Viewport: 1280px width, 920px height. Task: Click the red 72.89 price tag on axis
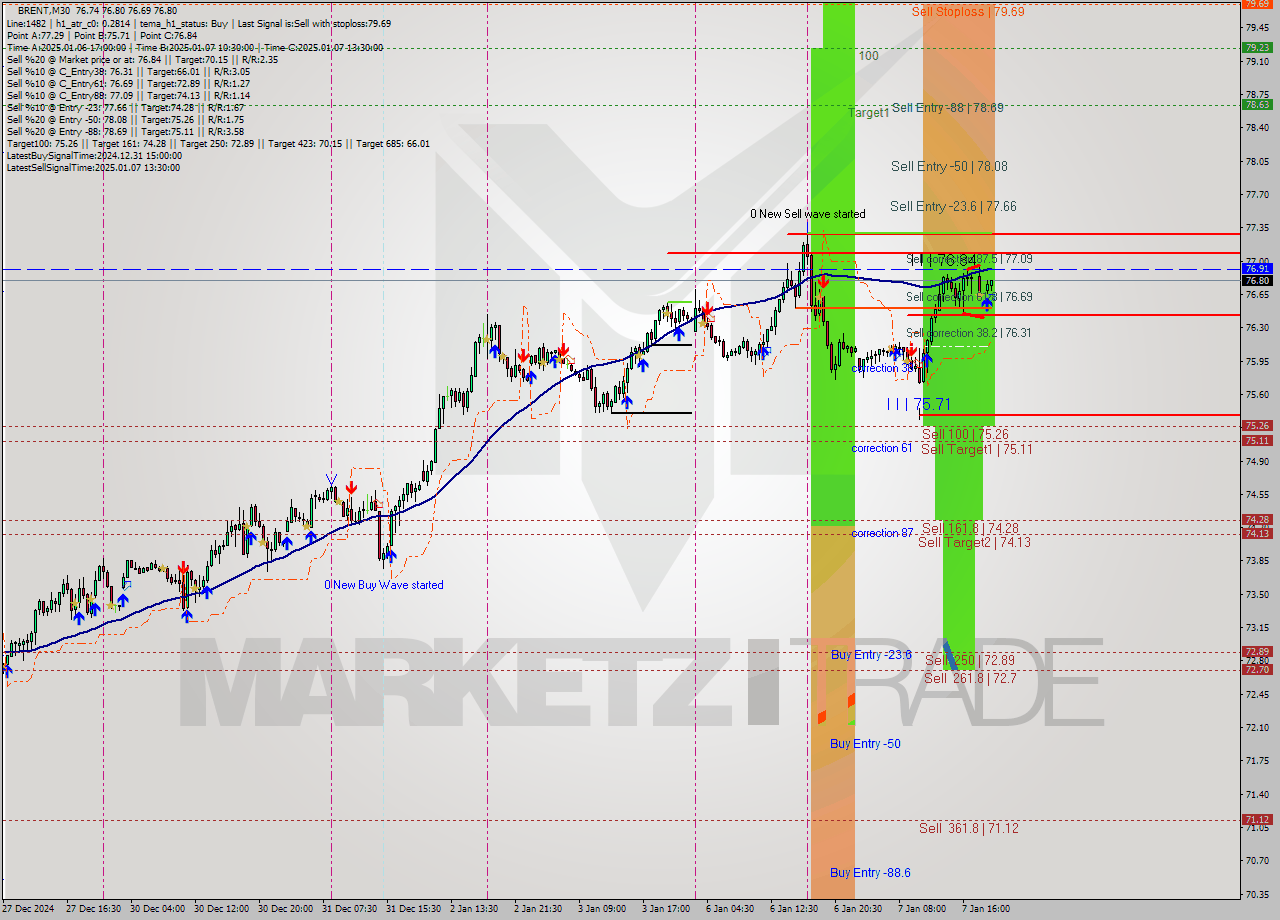(1257, 651)
